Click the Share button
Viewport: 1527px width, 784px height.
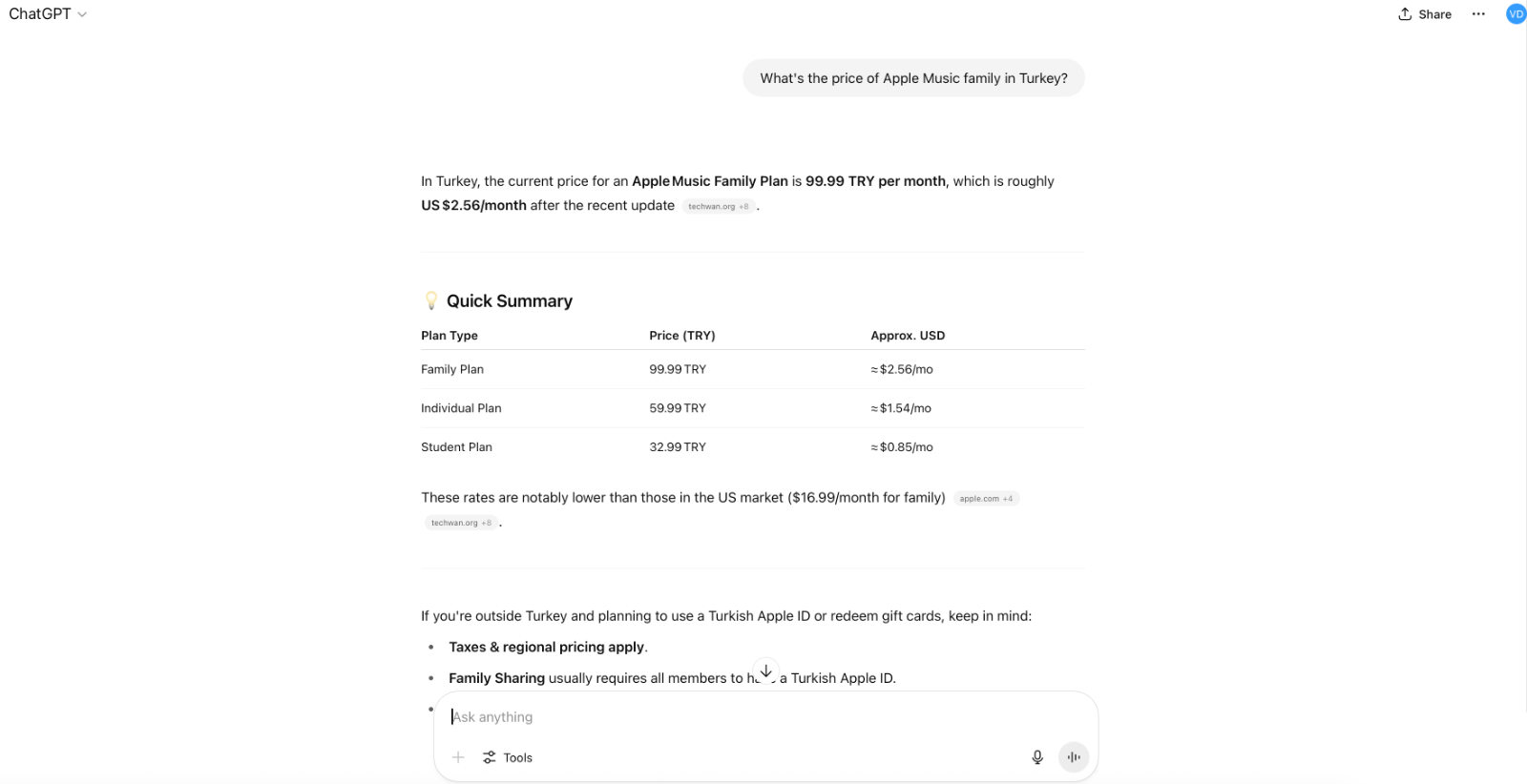click(1425, 14)
